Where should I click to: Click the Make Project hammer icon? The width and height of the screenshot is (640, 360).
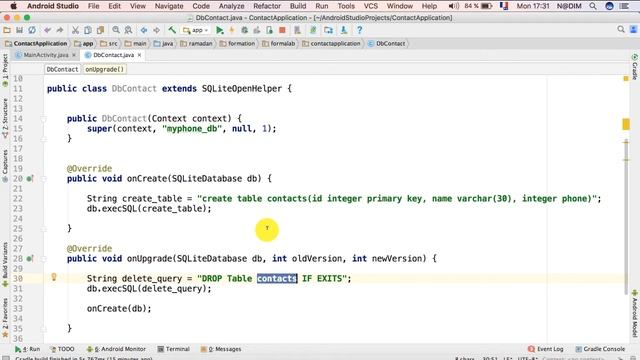click(x=172, y=30)
